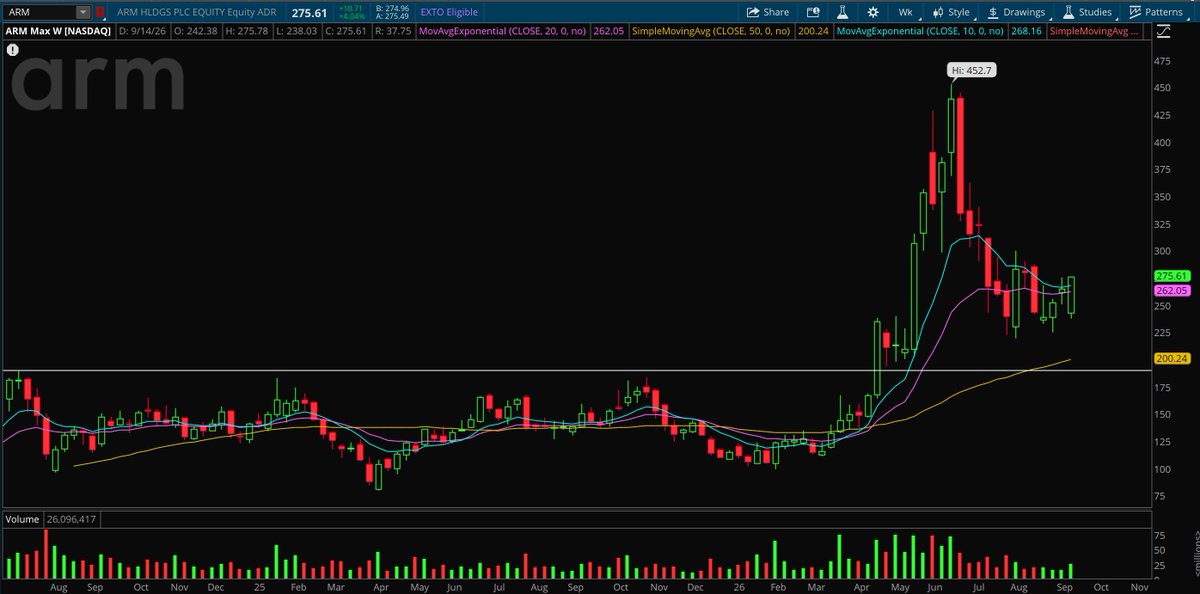This screenshot has width=1200, height=594.
Task: Click the Share button
Action: click(767, 12)
